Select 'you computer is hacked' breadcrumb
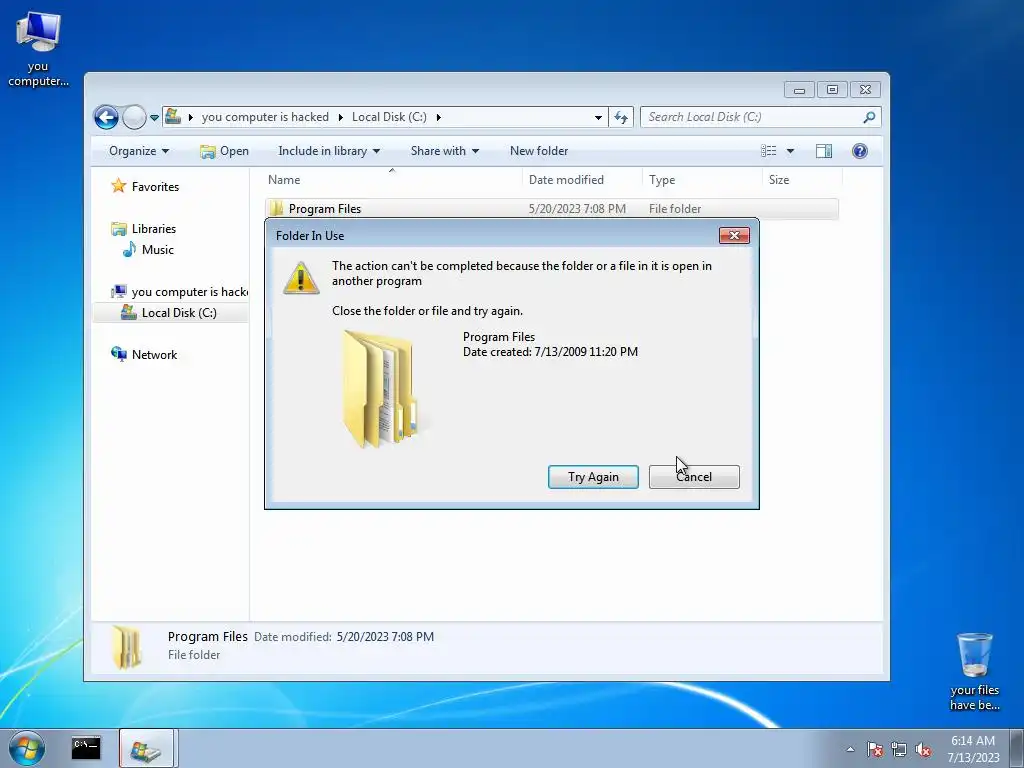 tap(265, 117)
